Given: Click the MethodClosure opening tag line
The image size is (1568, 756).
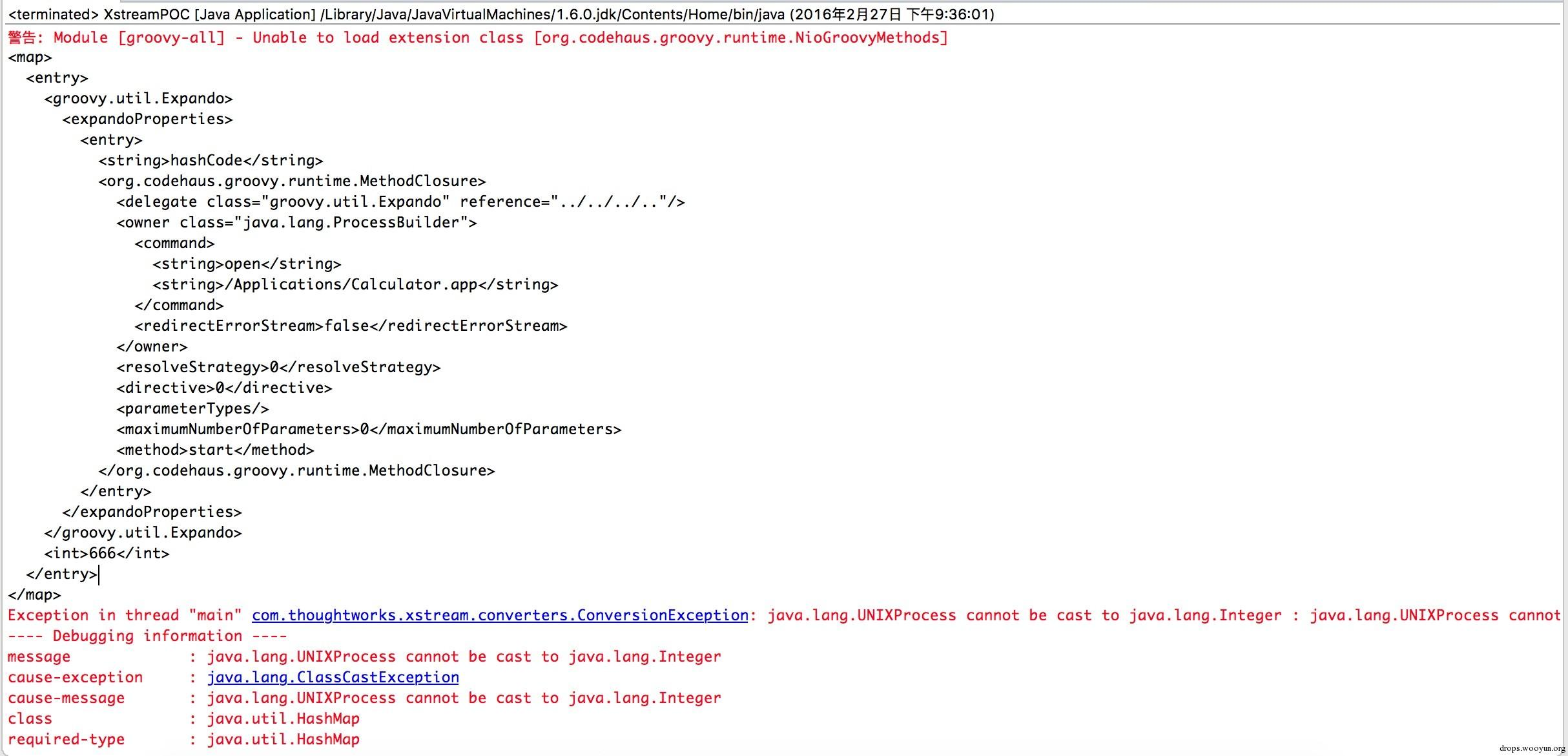Looking at the screenshot, I should 292,181.
